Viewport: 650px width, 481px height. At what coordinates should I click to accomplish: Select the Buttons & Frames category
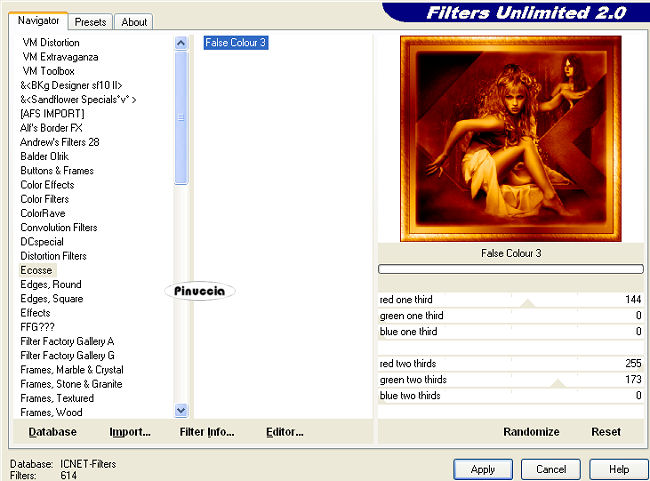click(57, 170)
